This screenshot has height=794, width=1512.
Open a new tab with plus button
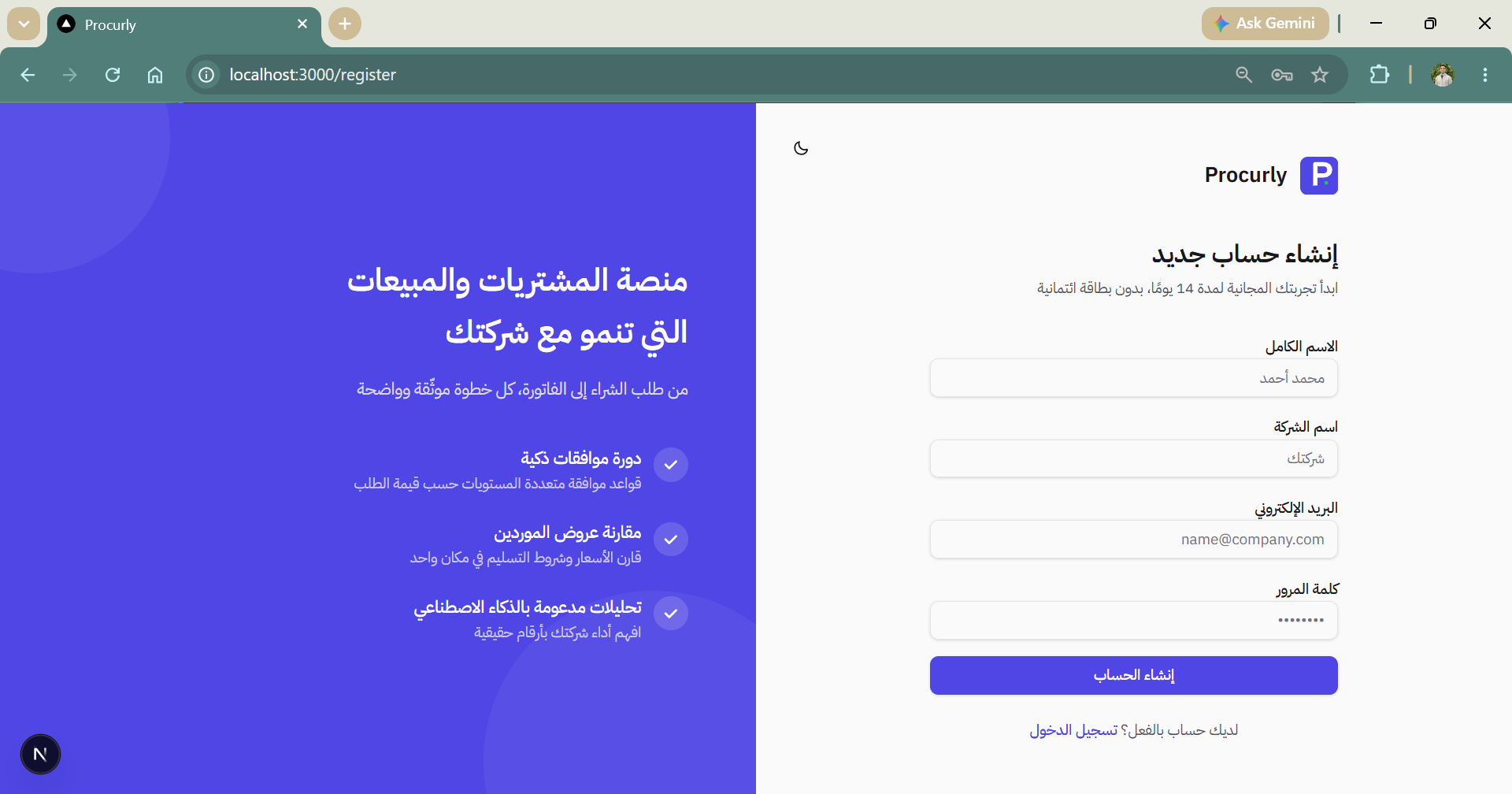pyautogui.click(x=345, y=24)
